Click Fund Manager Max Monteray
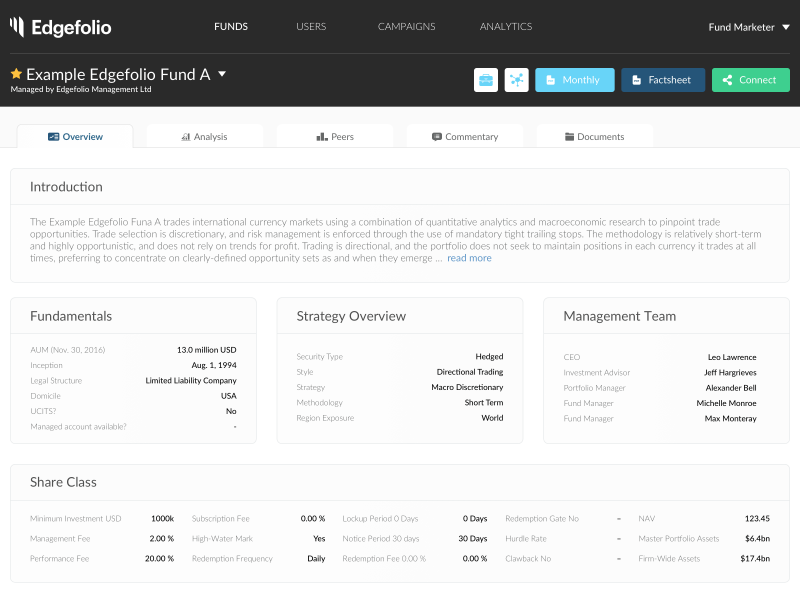800x600 pixels. 731,418
